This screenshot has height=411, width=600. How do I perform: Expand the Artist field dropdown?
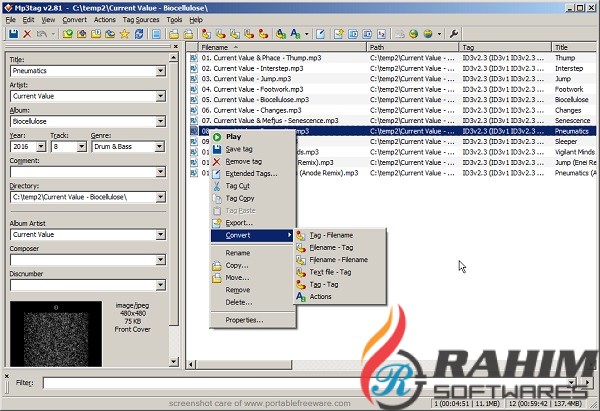point(161,96)
